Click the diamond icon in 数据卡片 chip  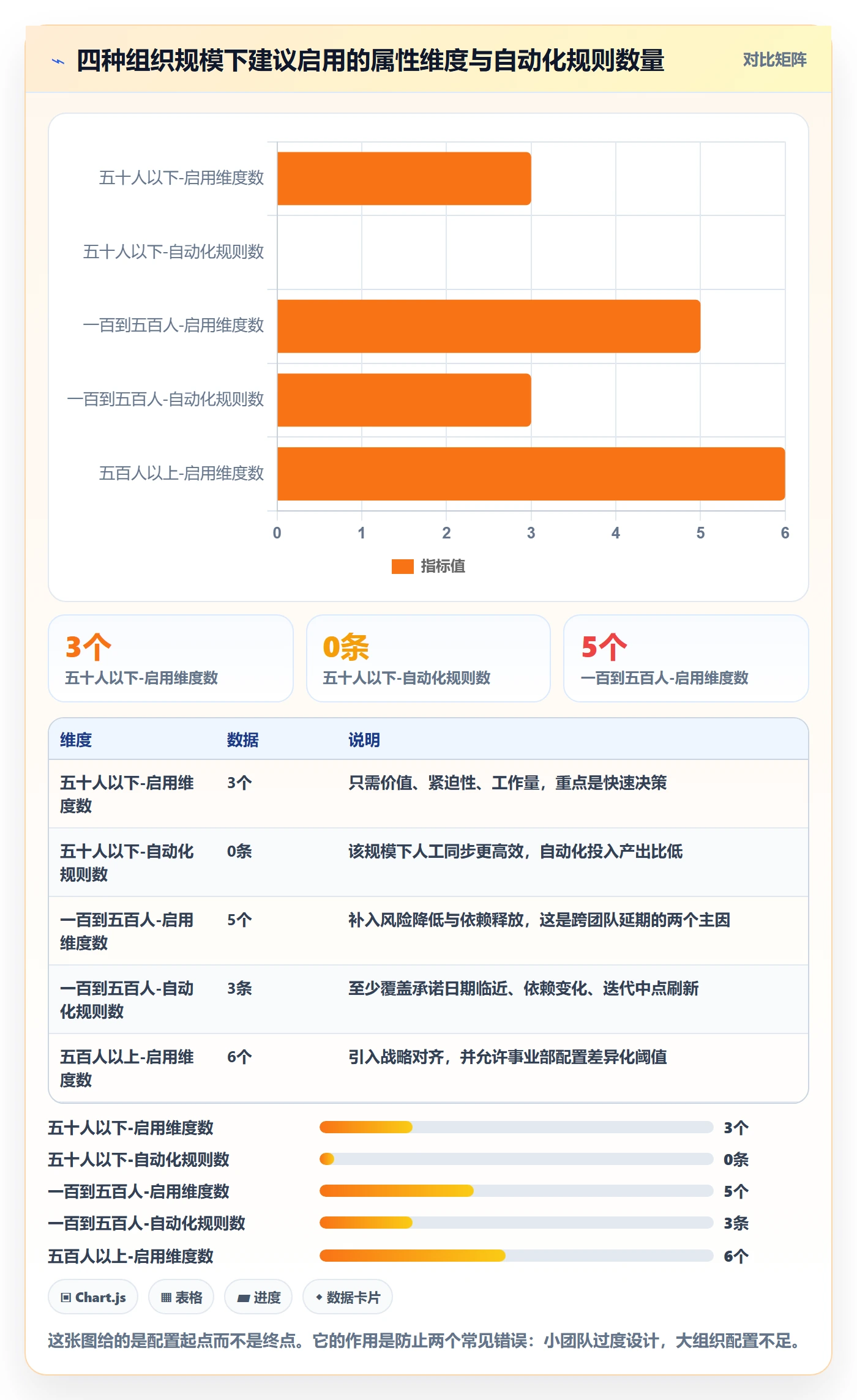319,1297
